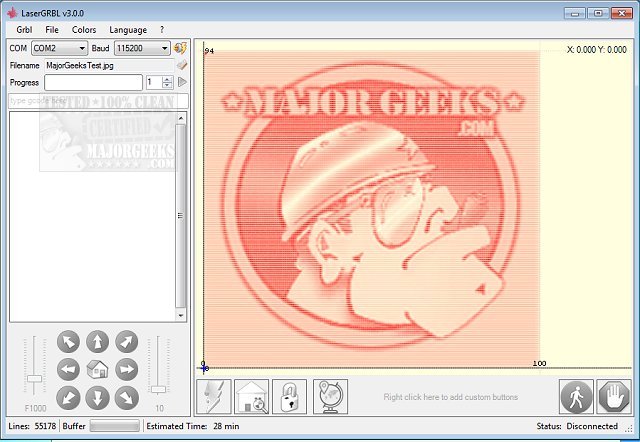The height and width of the screenshot is (442, 640).
Task: Increase the run count with stepper up arrow
Action: [x=167, y=79]
